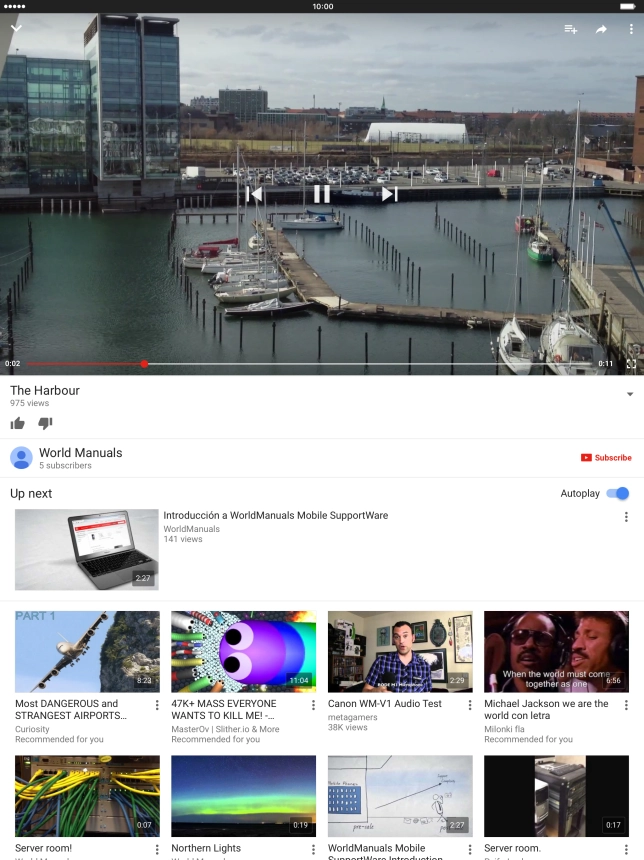Open options for Server room. video
Viewport: 644px width, 860px height.
tap(626, 849)
